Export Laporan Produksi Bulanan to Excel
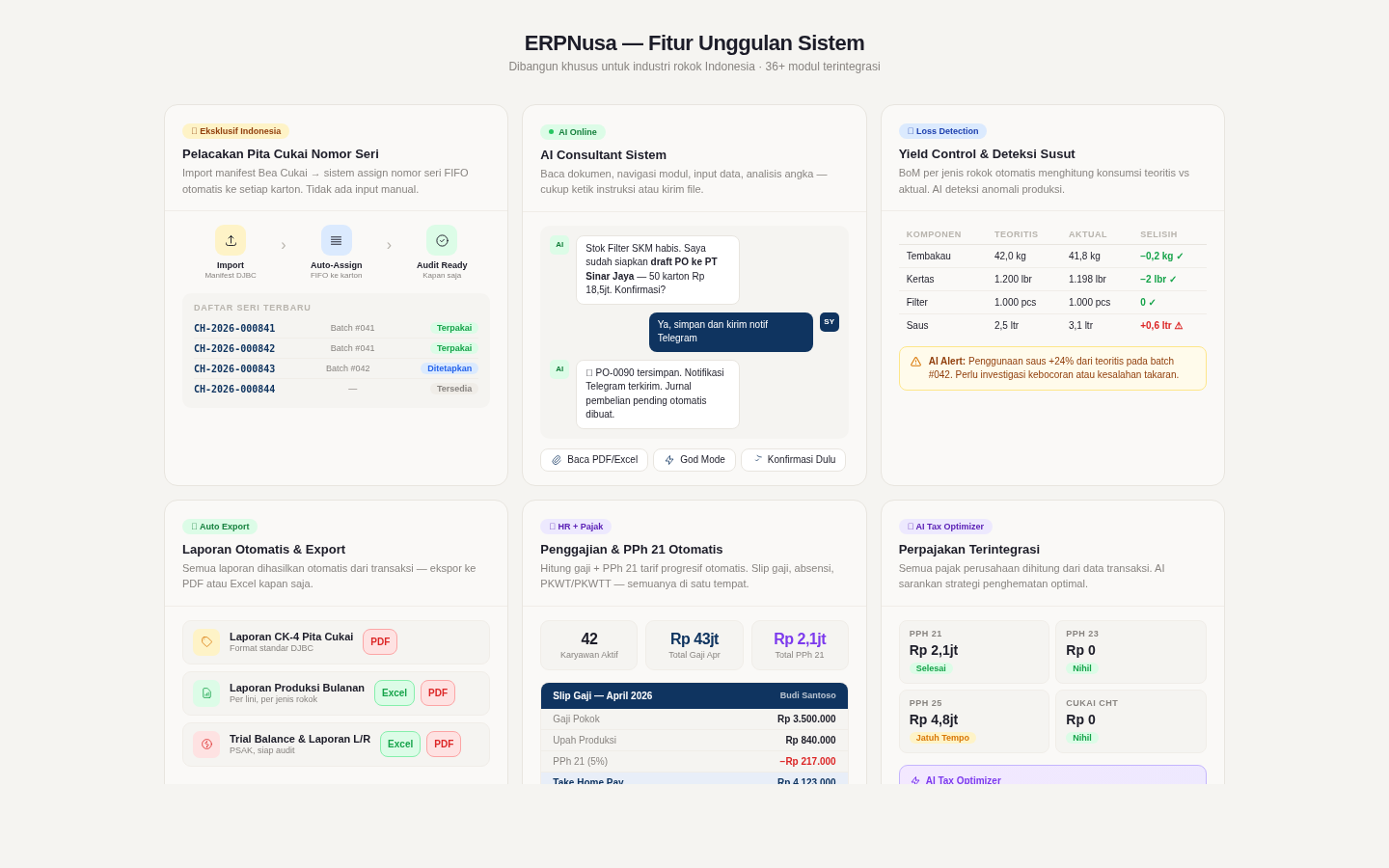This screenshot has width=1389, height=868. click(x=395, y=693)
